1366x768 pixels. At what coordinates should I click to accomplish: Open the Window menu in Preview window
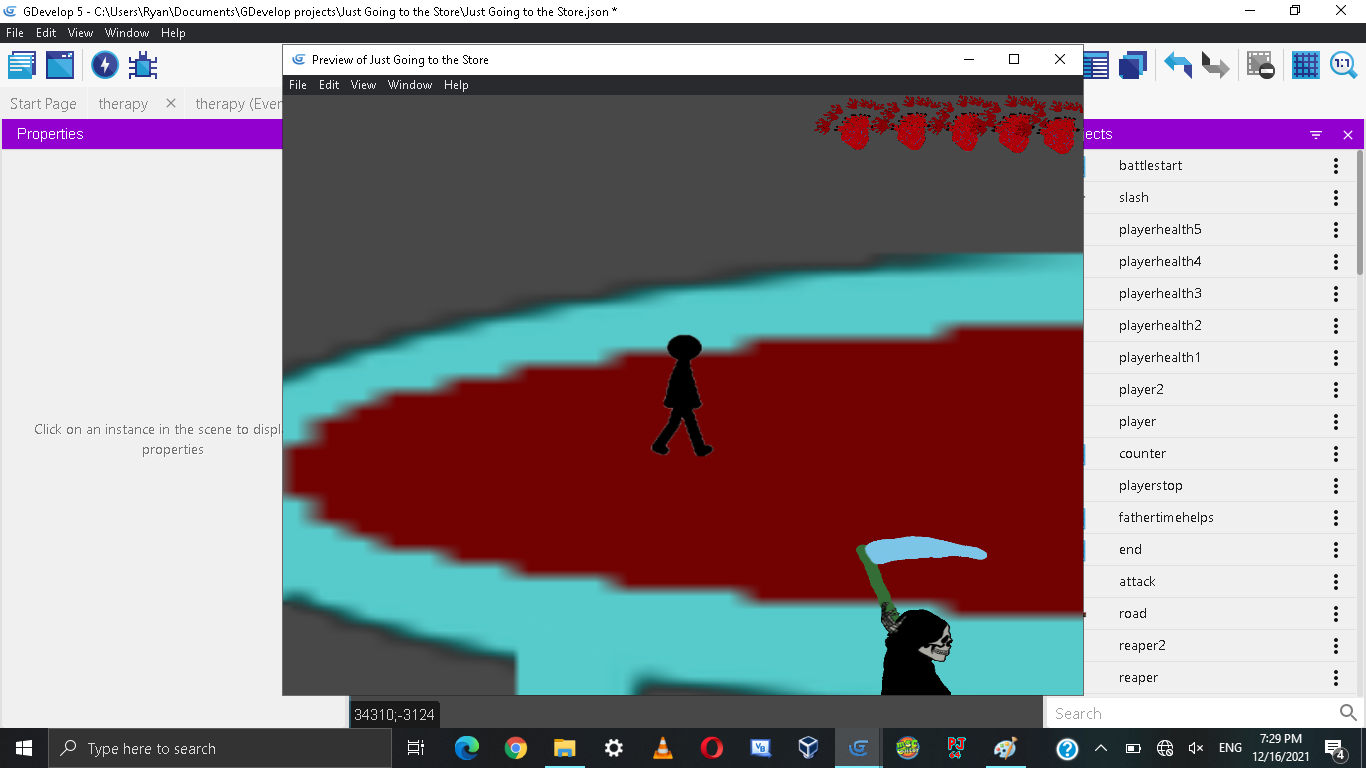pyautogui.click(x=410, y=85)
